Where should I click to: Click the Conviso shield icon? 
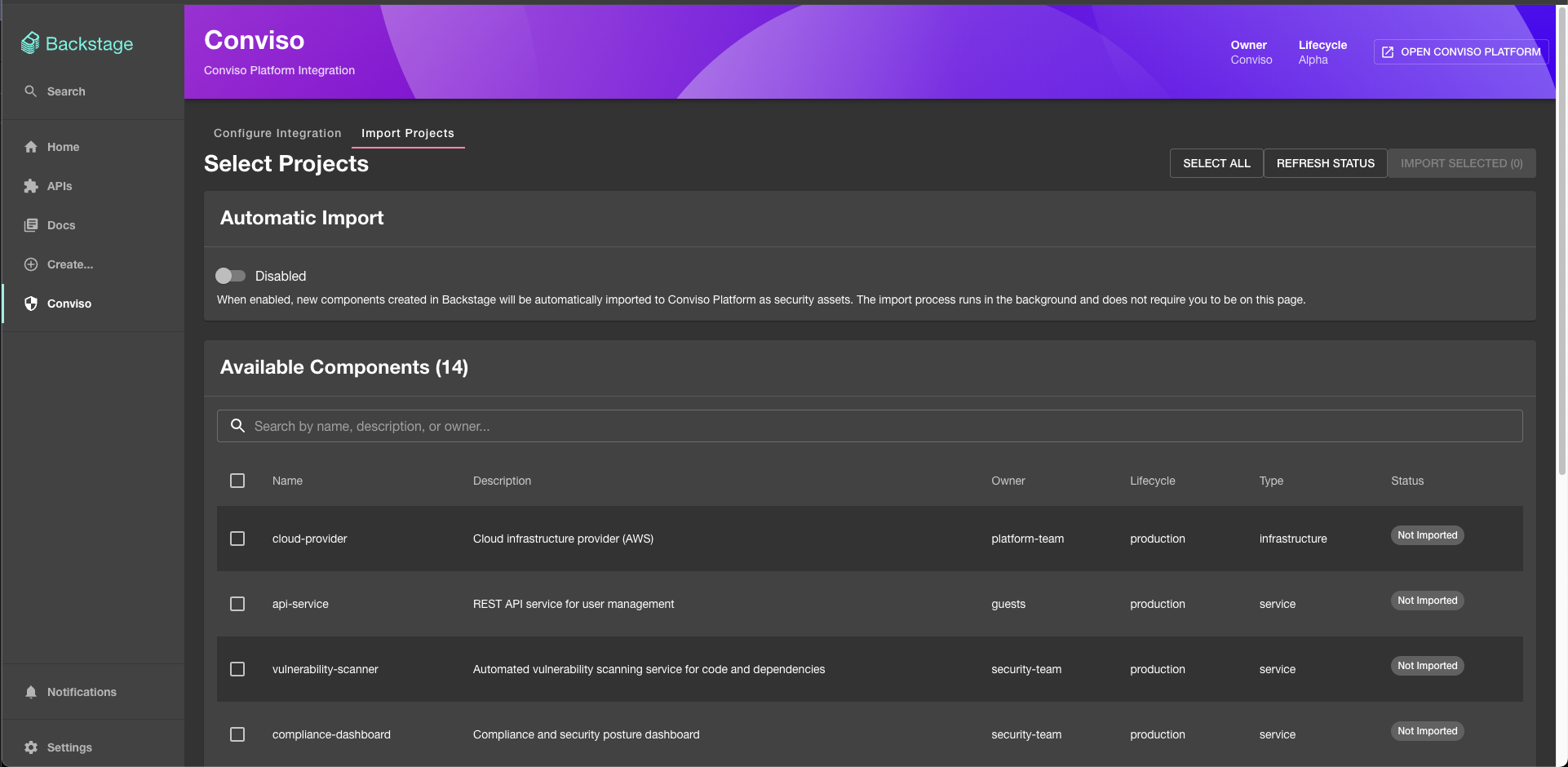(x=31, y=304)
